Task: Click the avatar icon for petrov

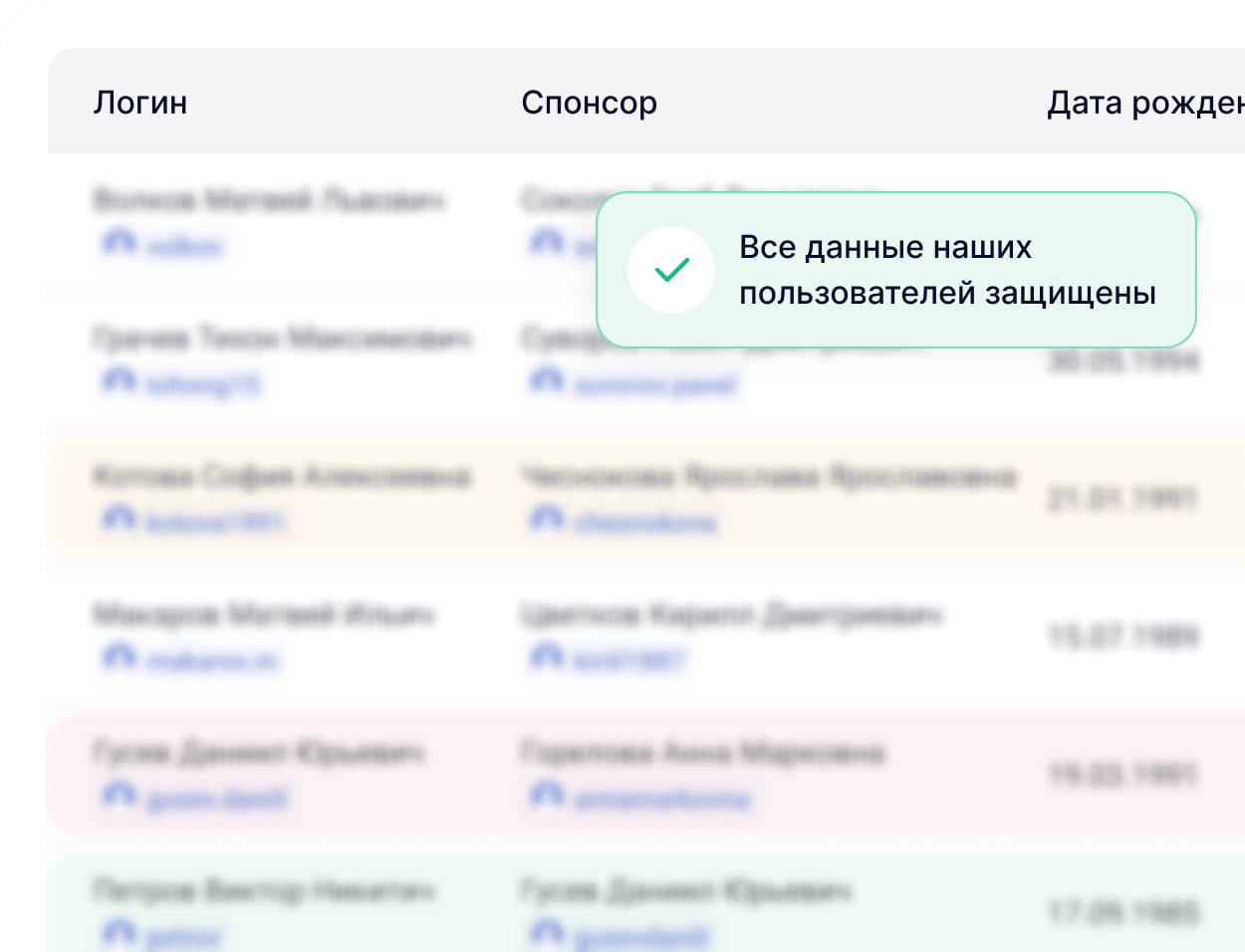Action: [119, 937]
